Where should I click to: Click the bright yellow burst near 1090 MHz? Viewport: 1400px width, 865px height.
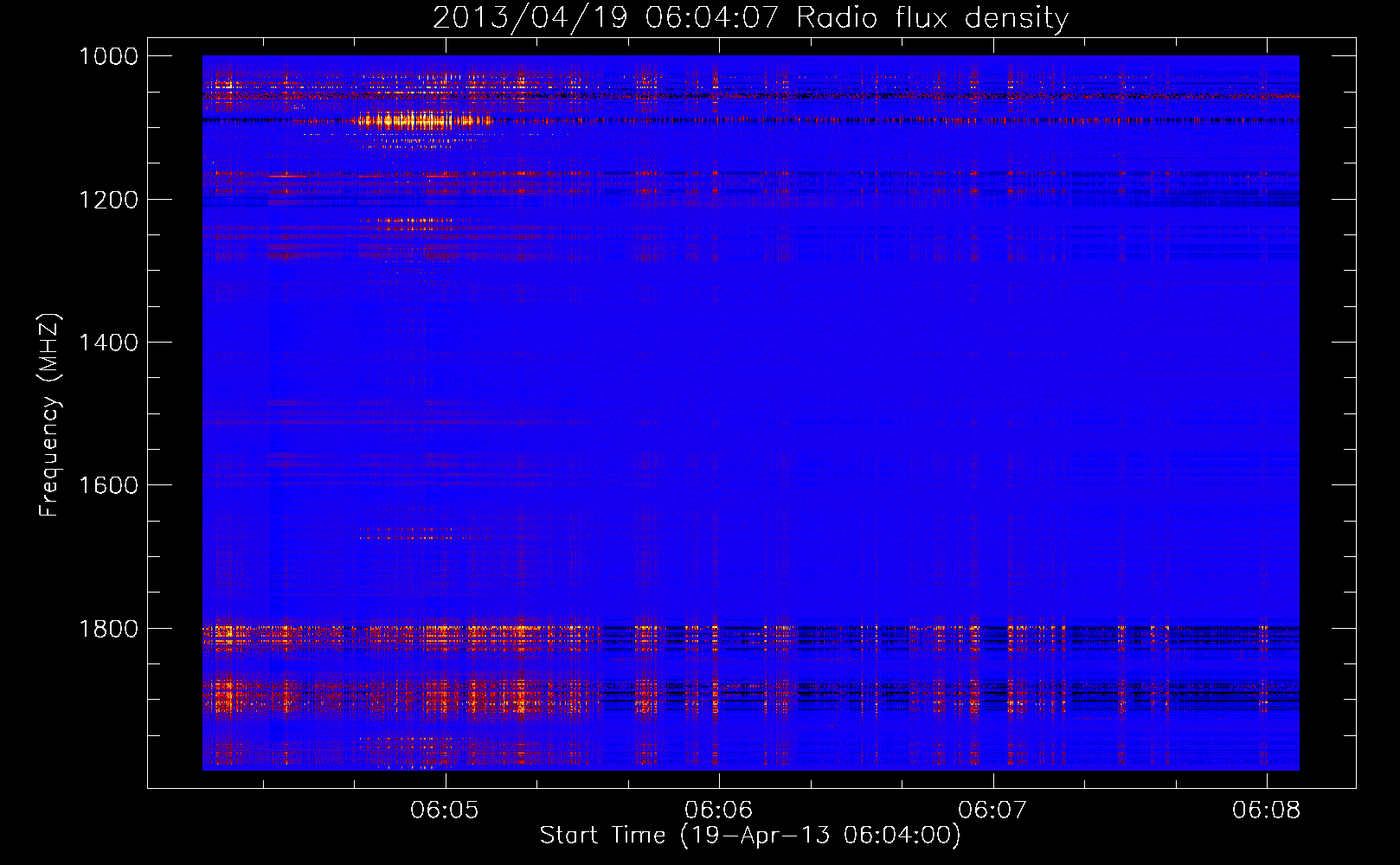point(424,120)
